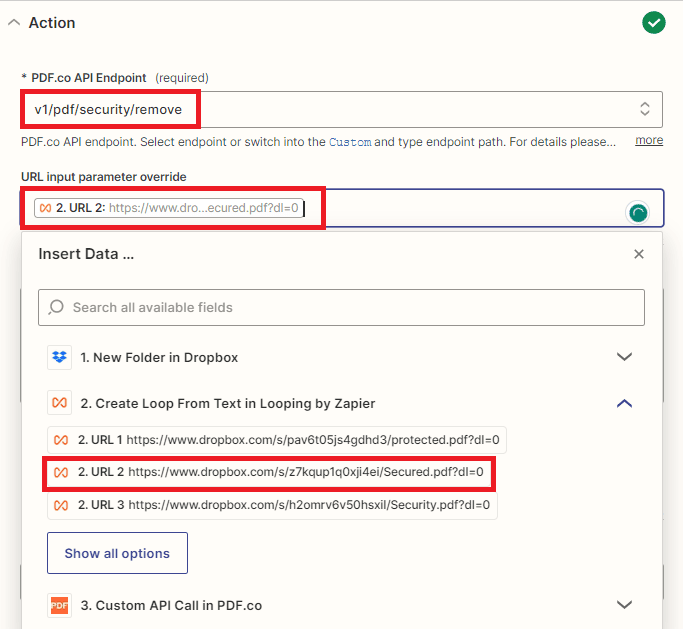Click the loop icon beside '2. URL 3'
Viewport: 683px width, 629px height.
61,505
